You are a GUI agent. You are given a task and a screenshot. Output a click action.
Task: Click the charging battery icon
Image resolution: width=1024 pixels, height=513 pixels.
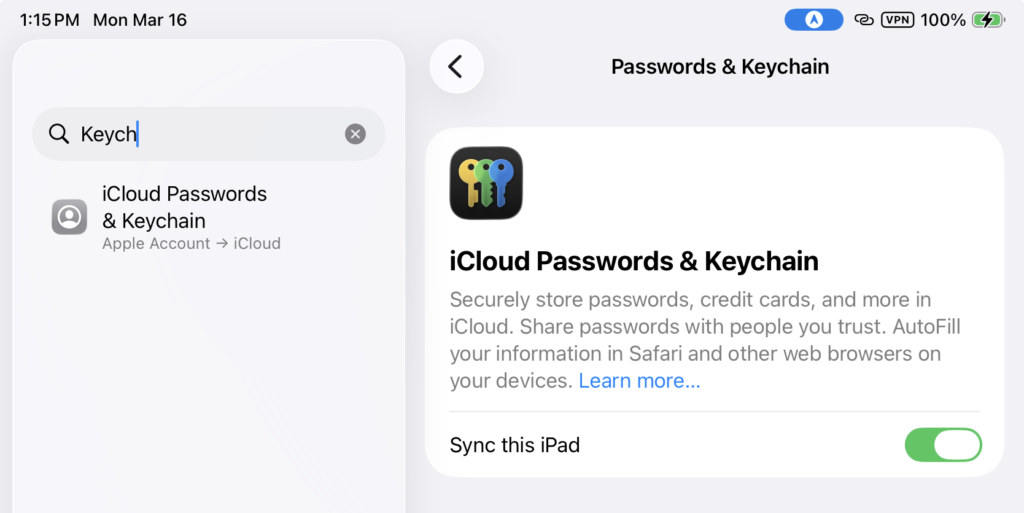click(x=988, y=20)
